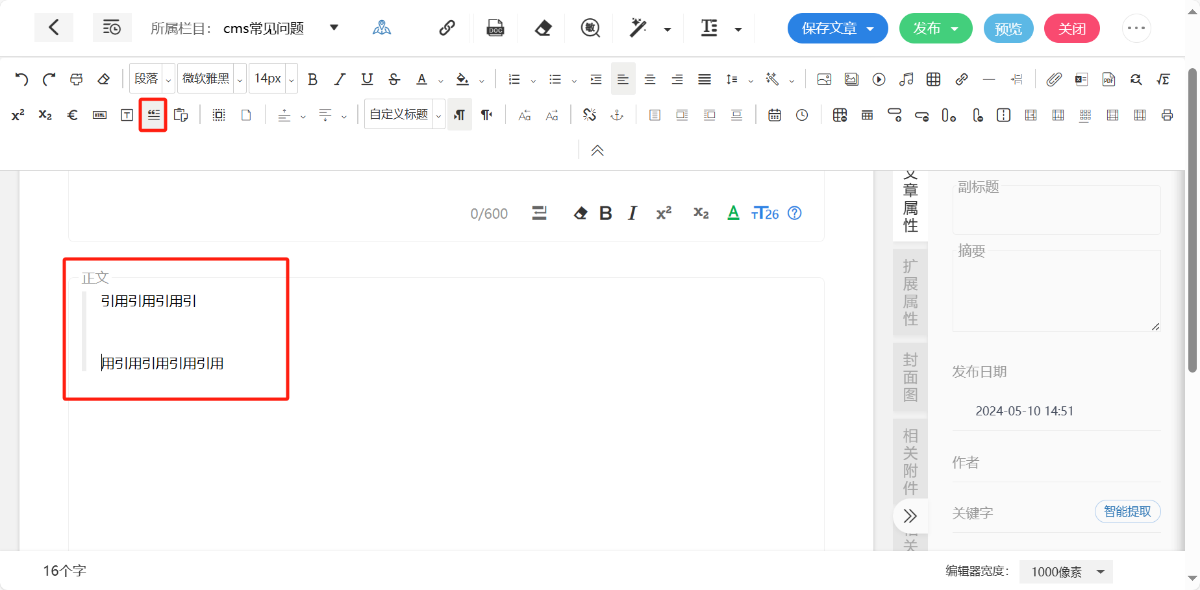The width and height of the screenshot is (1200, 590).
Task: Toggle underline formatting in the toolbar
Action: coord(367,79)
